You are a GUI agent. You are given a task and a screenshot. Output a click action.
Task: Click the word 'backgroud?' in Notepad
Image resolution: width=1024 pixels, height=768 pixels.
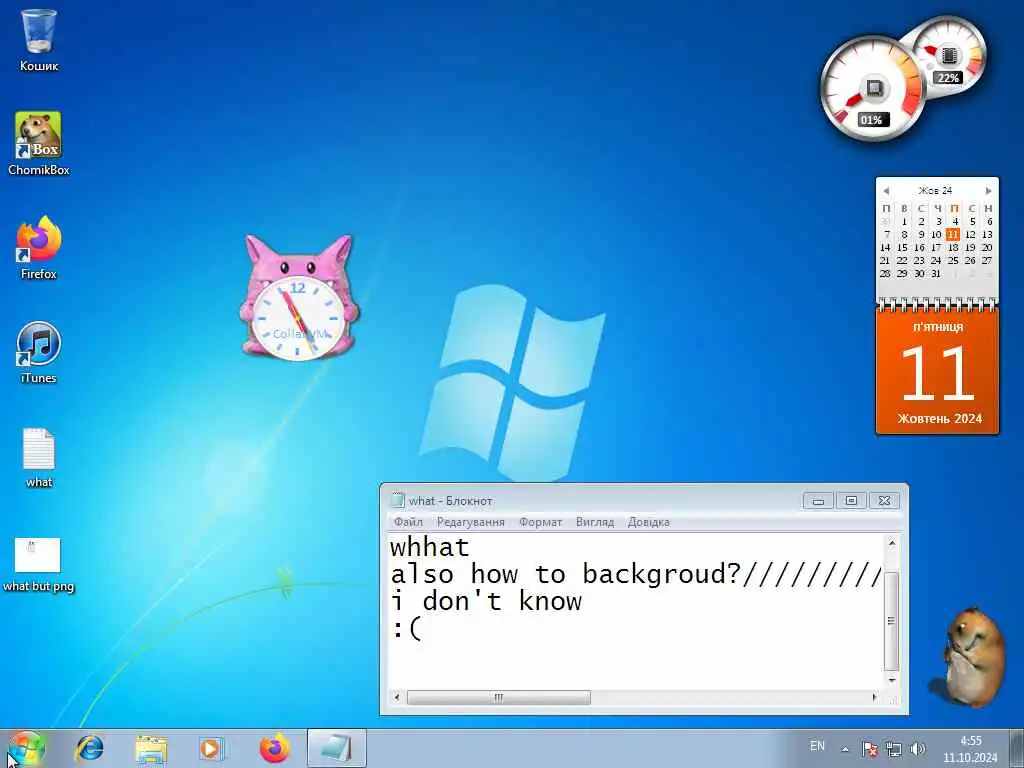661,575
